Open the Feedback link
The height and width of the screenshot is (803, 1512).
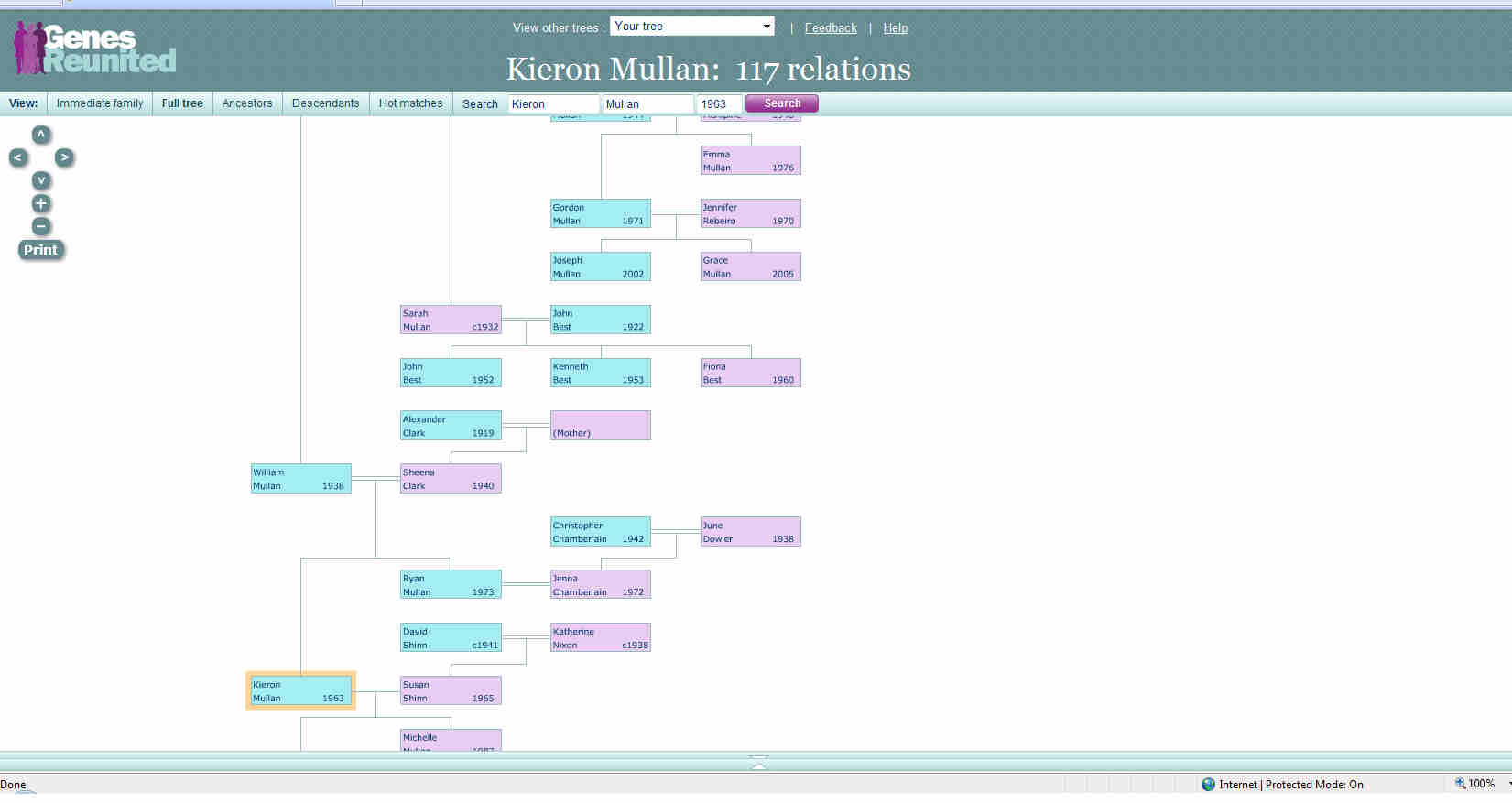point(831,28)
